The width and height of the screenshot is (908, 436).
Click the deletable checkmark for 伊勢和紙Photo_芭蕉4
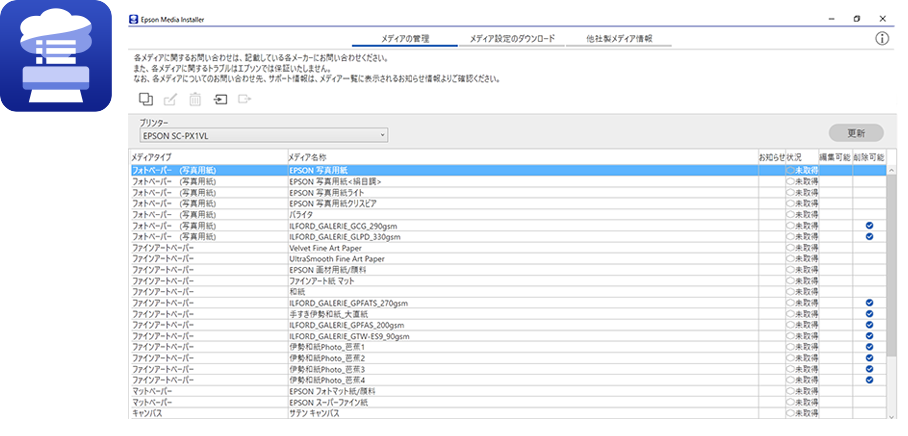[x=869, y=380]
